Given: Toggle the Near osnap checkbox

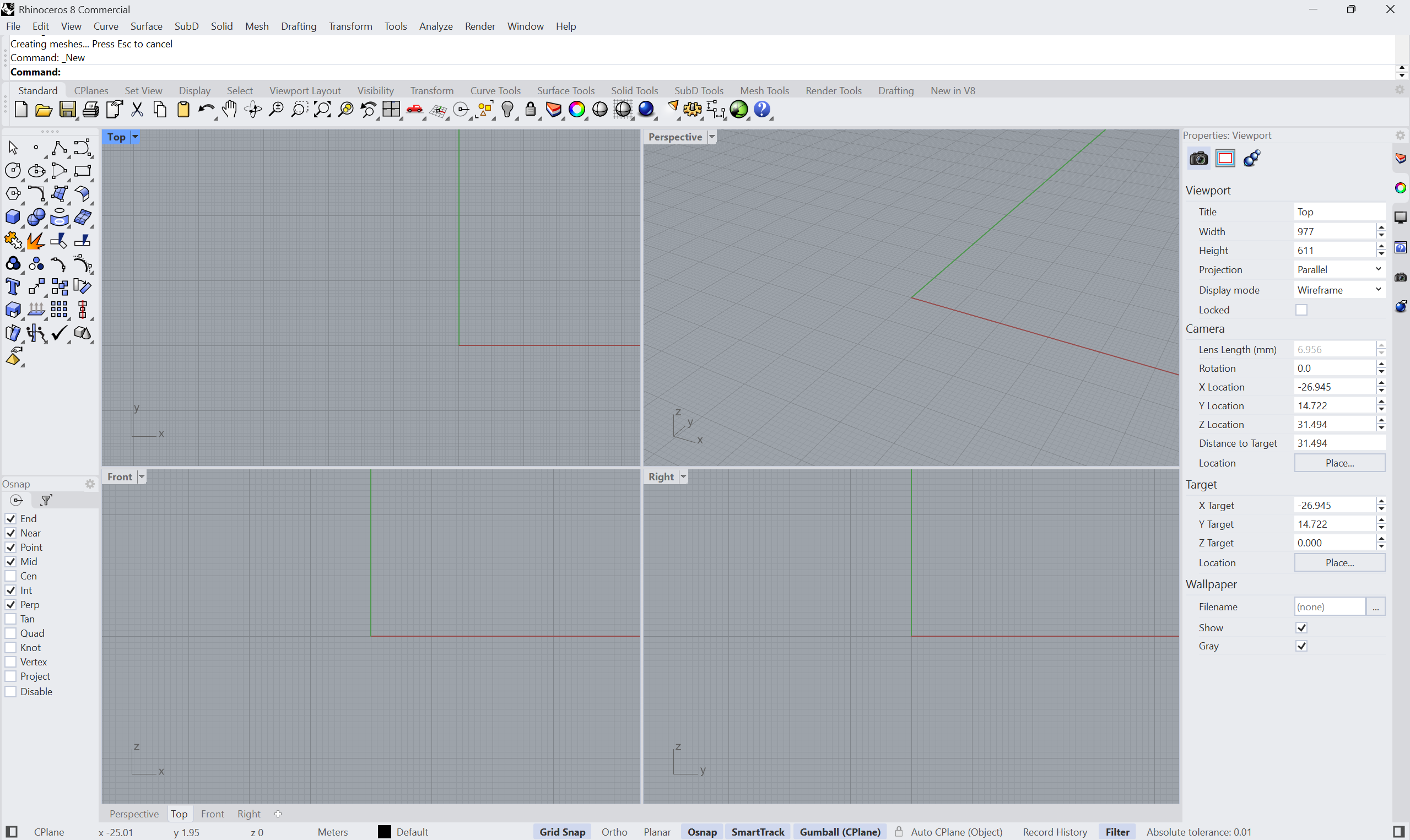Looking at the screenshot, I should point(11,533).
